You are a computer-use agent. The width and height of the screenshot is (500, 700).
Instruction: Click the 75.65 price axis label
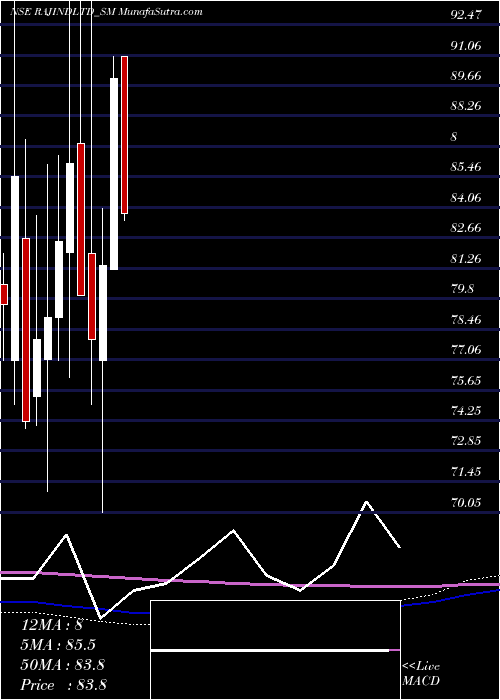[x=466, y=380]
